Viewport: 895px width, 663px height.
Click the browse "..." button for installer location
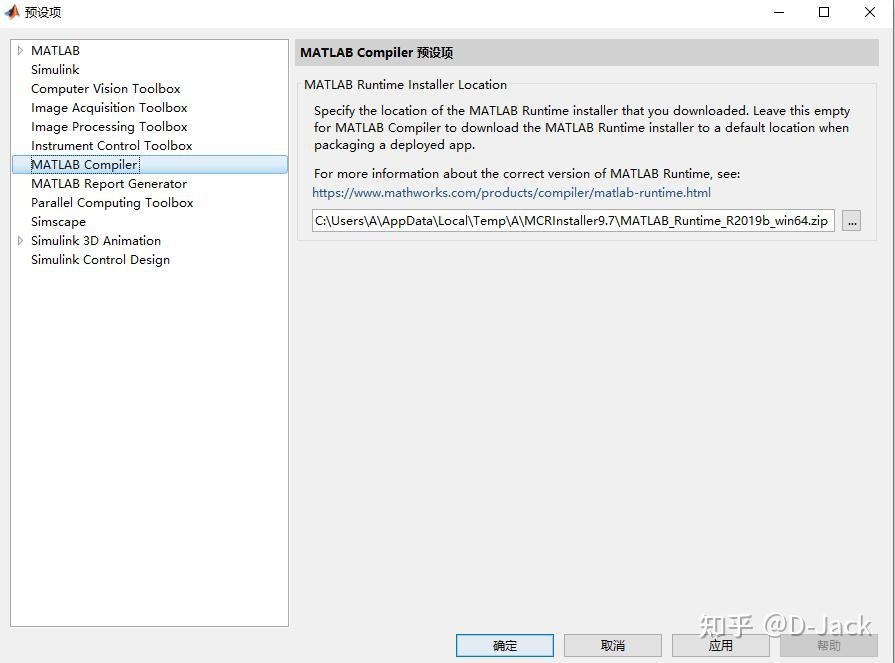pyautogui.click(x=851, y=220)
